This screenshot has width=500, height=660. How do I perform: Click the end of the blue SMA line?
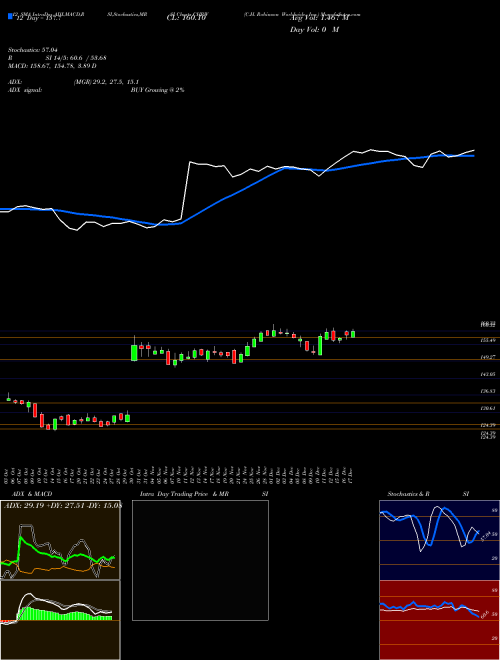pos(473,156)
